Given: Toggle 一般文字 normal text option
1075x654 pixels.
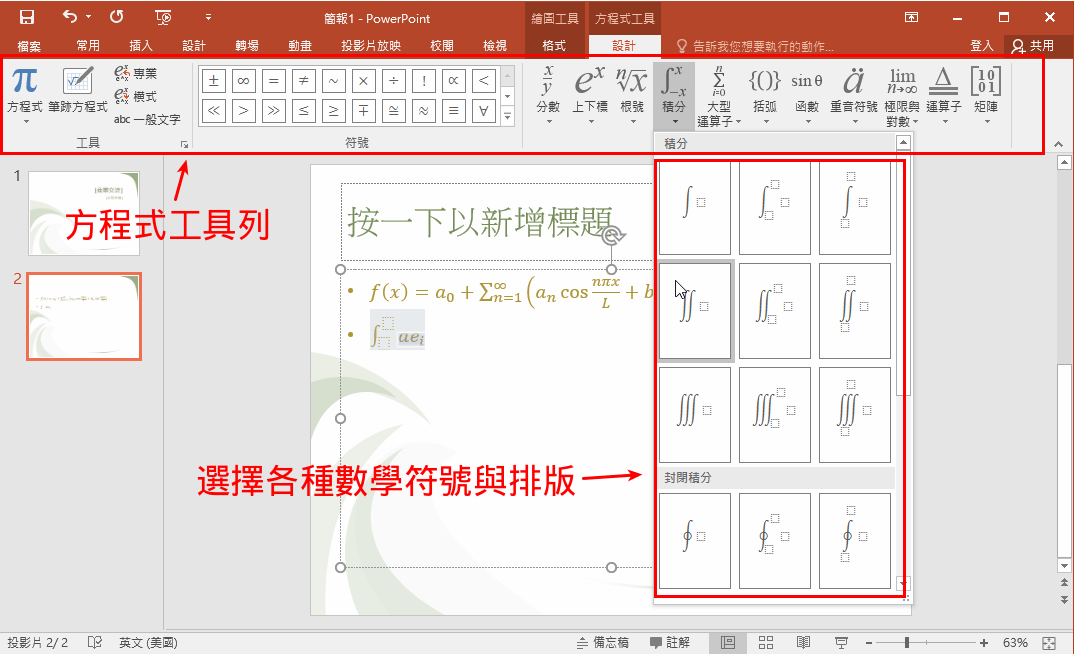Looking at the screenshot, I should (146, 119).
